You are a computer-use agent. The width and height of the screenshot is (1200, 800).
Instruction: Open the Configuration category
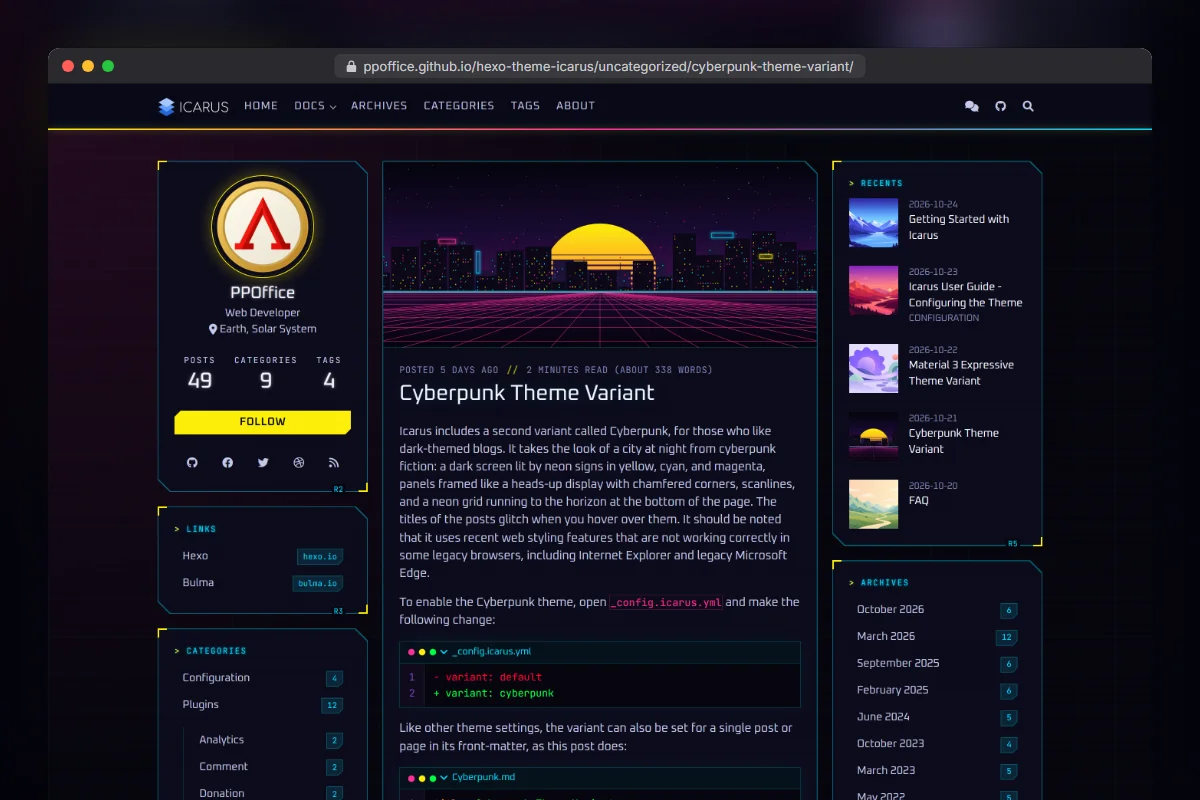[262, 678]
